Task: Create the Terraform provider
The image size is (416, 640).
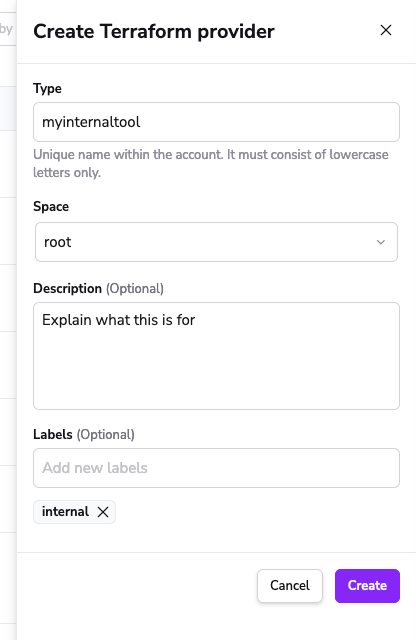Action: pyautogui.click(x=367, y=586)
